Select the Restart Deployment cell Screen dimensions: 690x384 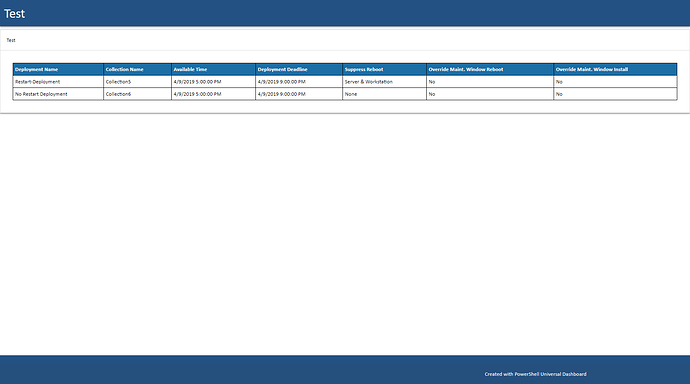coord(58,82)
